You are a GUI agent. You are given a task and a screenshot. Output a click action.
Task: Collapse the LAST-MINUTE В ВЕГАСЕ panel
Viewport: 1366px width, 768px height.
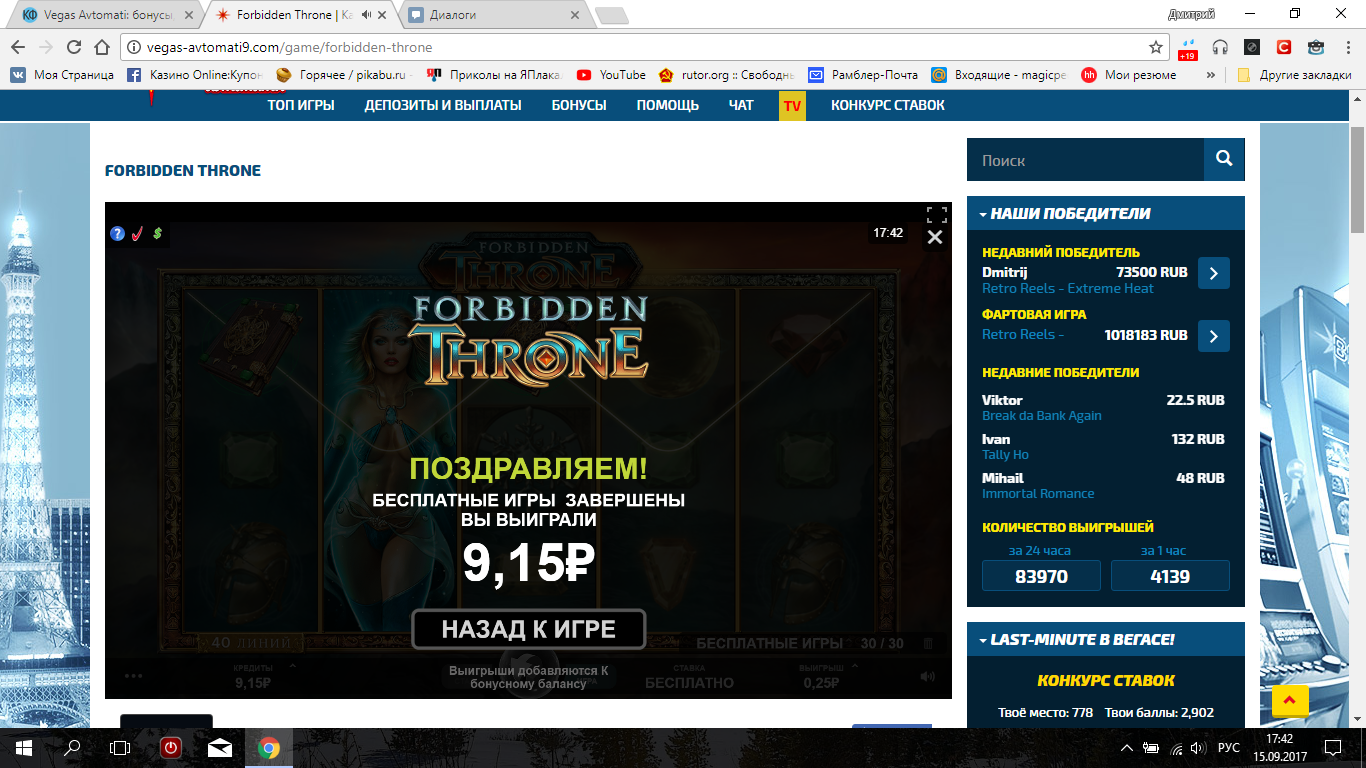(983, 640)
